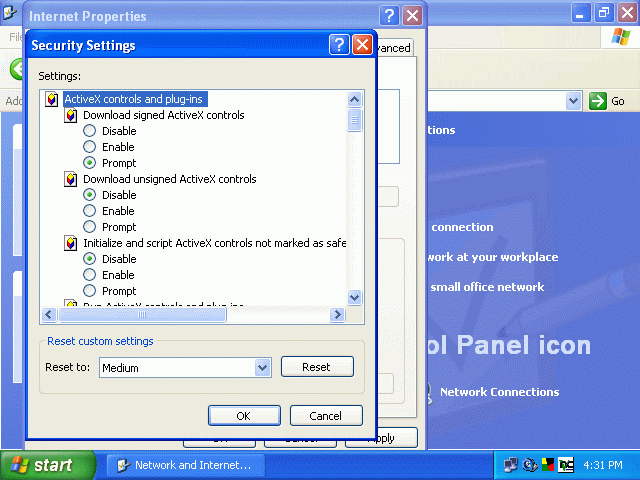Viewport: 640px width, 480px height.
Task: Click the second system tray icon
Action: click(x=529, y=465)
